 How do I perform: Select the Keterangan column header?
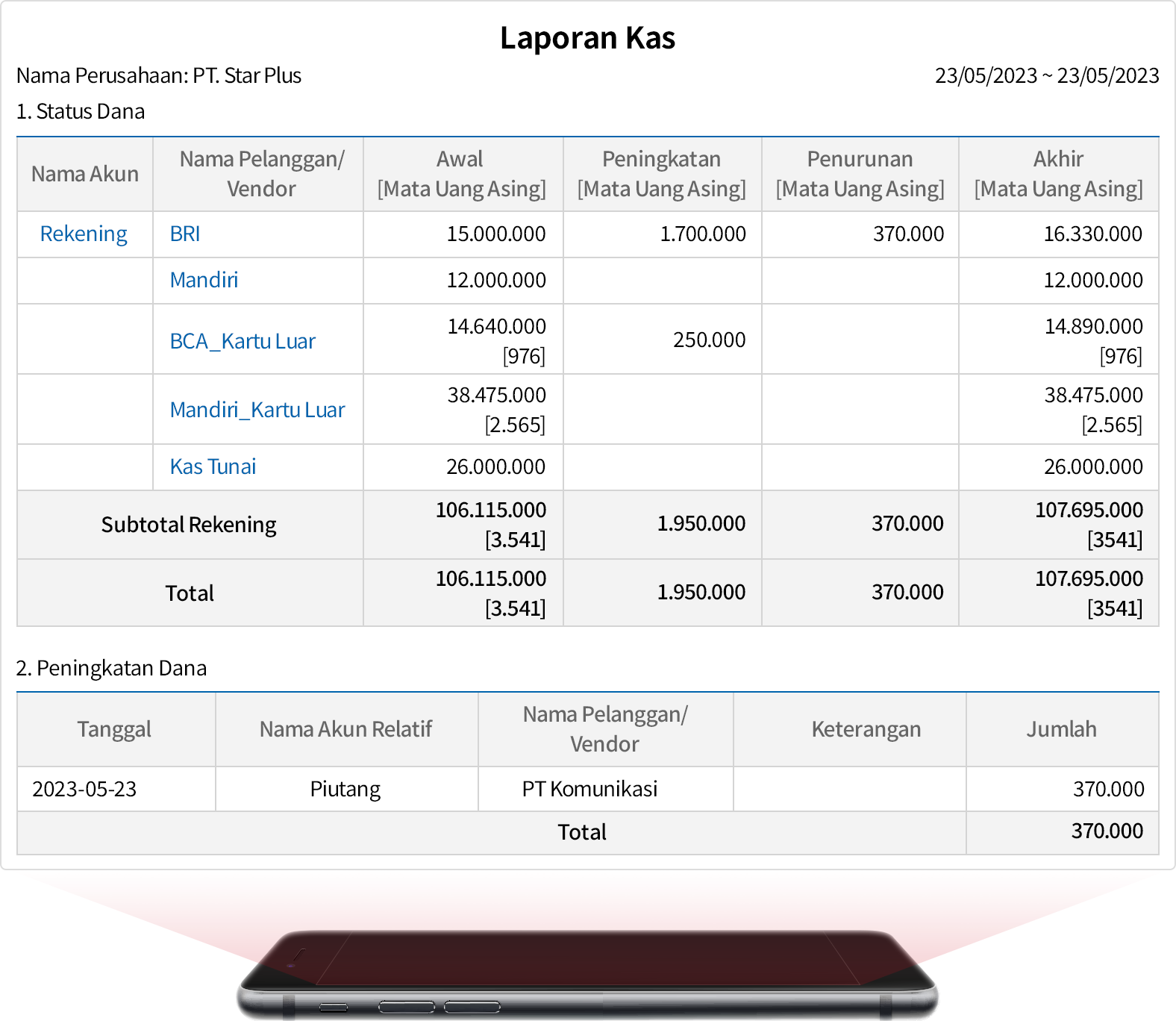866,729
